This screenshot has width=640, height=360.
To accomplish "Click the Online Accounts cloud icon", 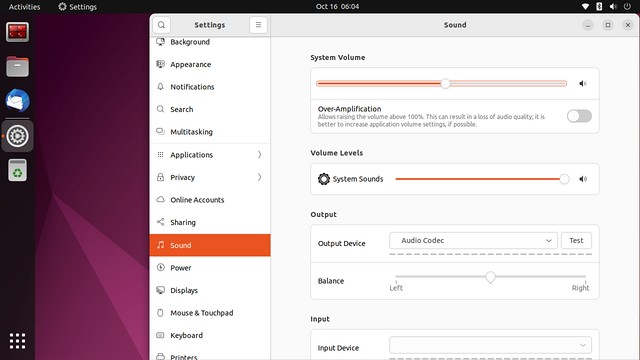I will [160, 200].
